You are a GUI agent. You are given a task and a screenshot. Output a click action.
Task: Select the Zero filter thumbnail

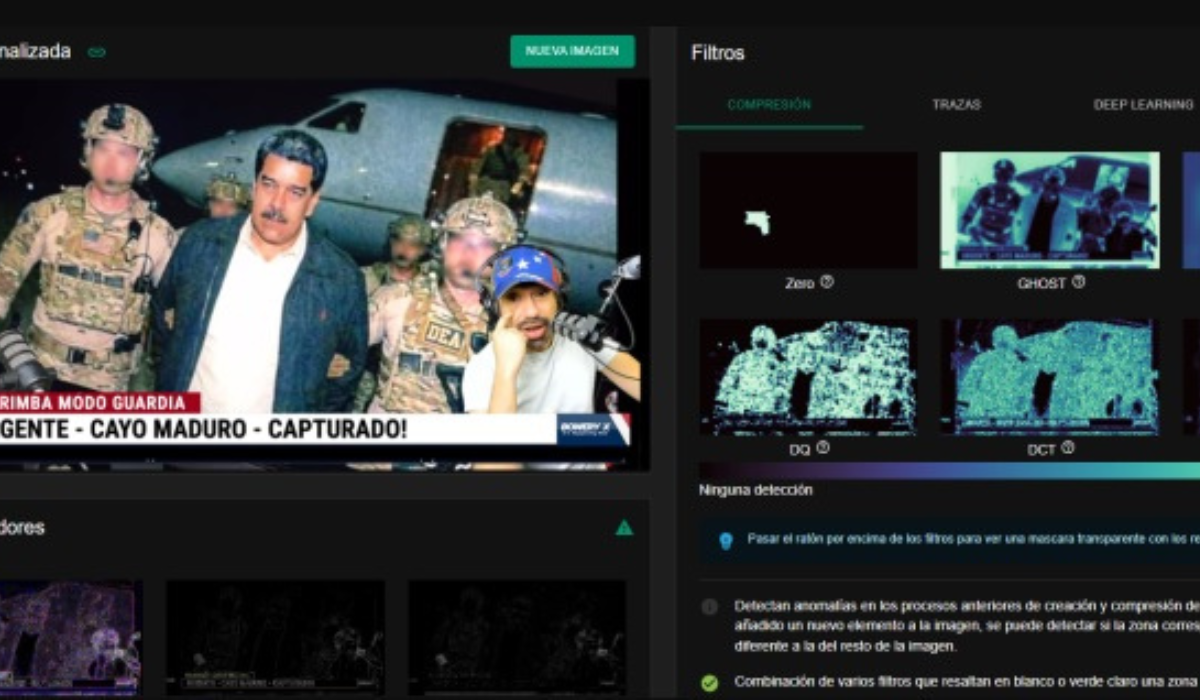coord(808,210)
